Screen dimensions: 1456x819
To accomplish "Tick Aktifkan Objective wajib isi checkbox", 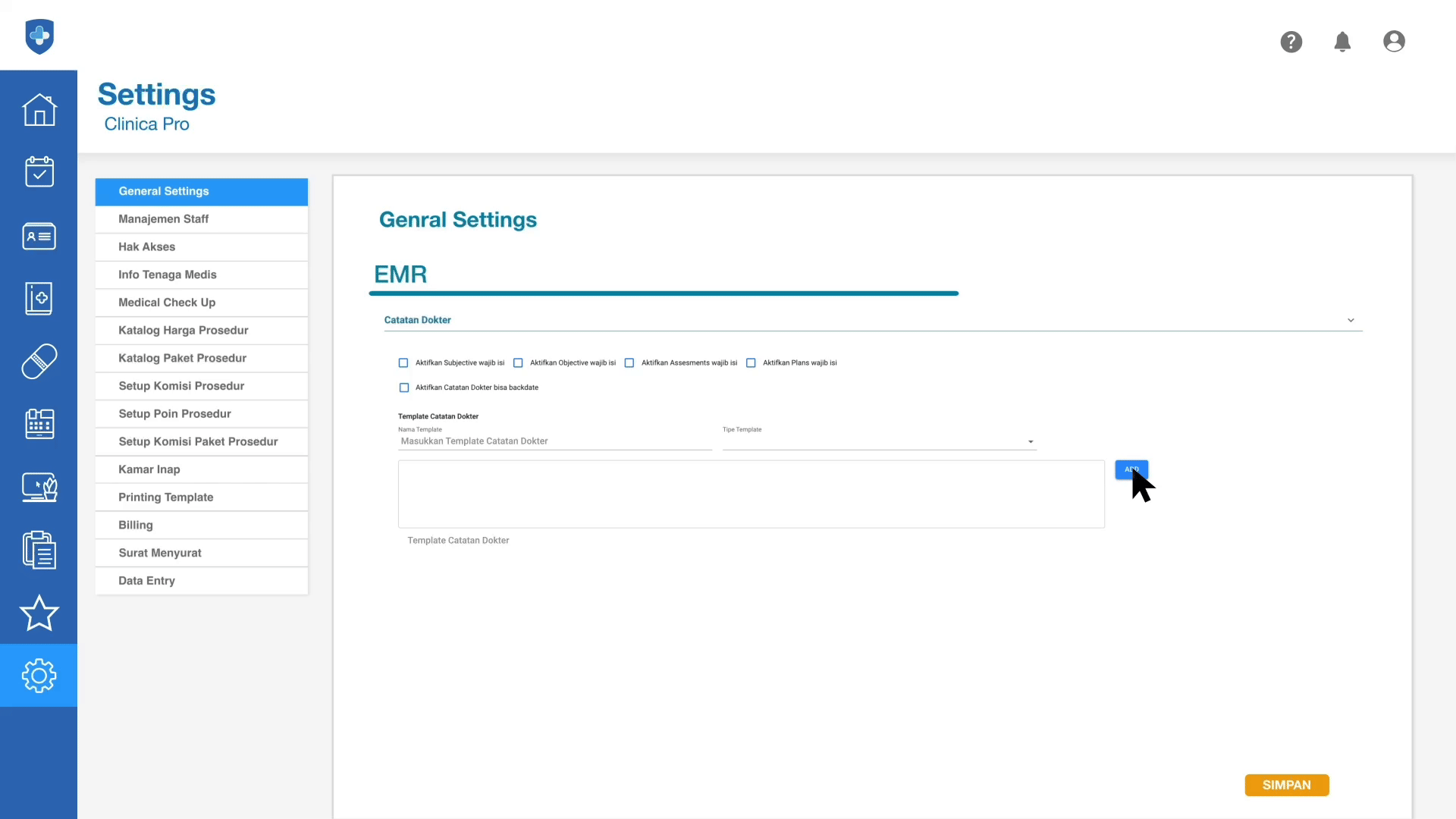I will (518, 363).
